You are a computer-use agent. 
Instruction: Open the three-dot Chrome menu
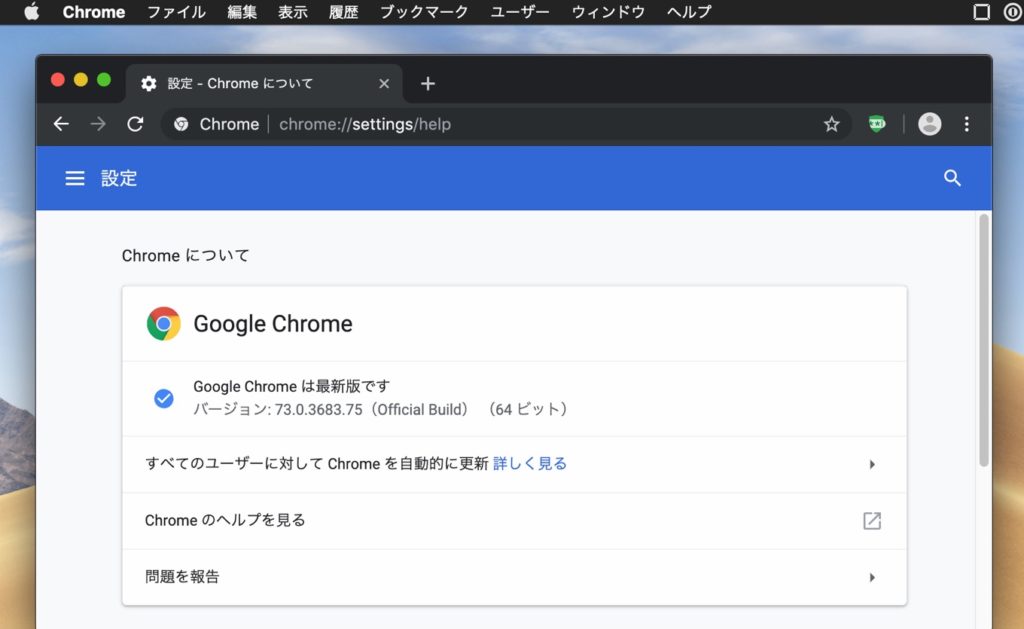[966, 124]
